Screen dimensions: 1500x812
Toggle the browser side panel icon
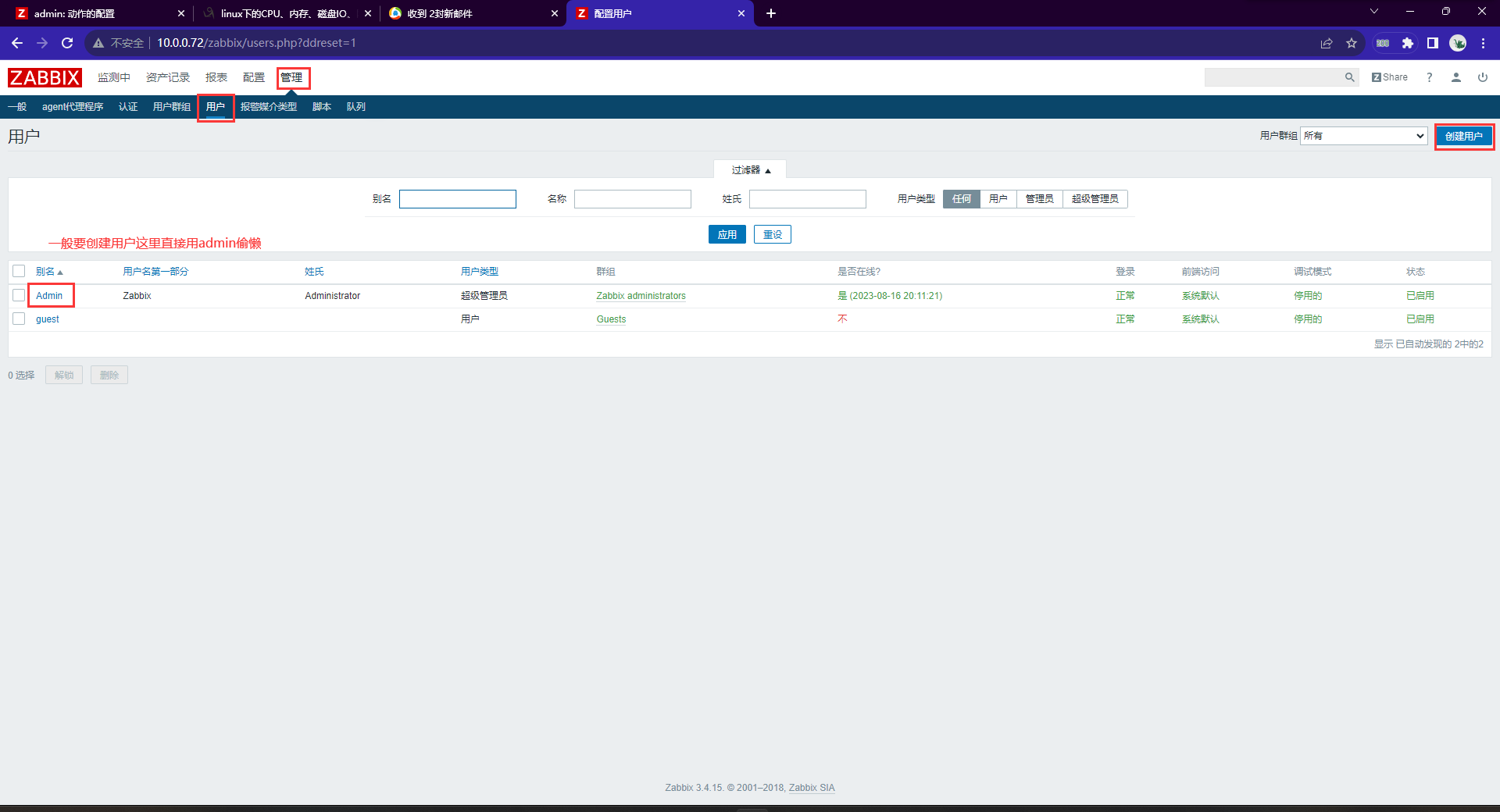coord(1433,43)
